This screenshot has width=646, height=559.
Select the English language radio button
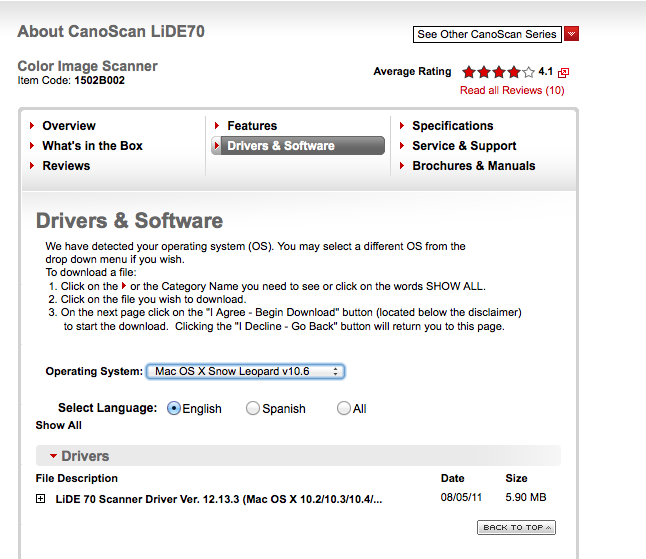point(174,408)
